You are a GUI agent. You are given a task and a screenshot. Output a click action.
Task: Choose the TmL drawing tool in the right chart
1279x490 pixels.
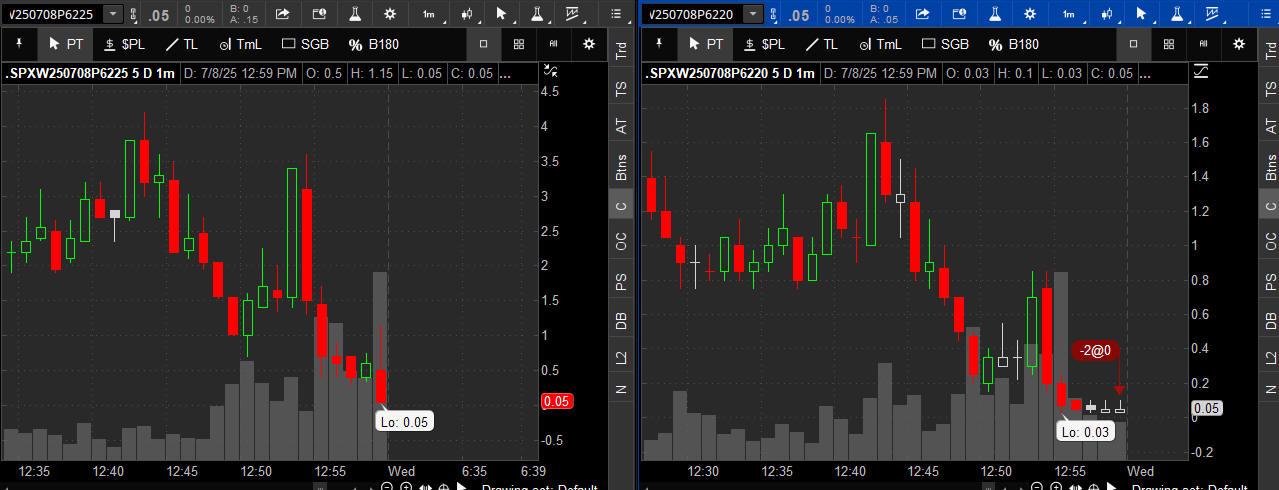pyautogui.click(x=880, y=44)
